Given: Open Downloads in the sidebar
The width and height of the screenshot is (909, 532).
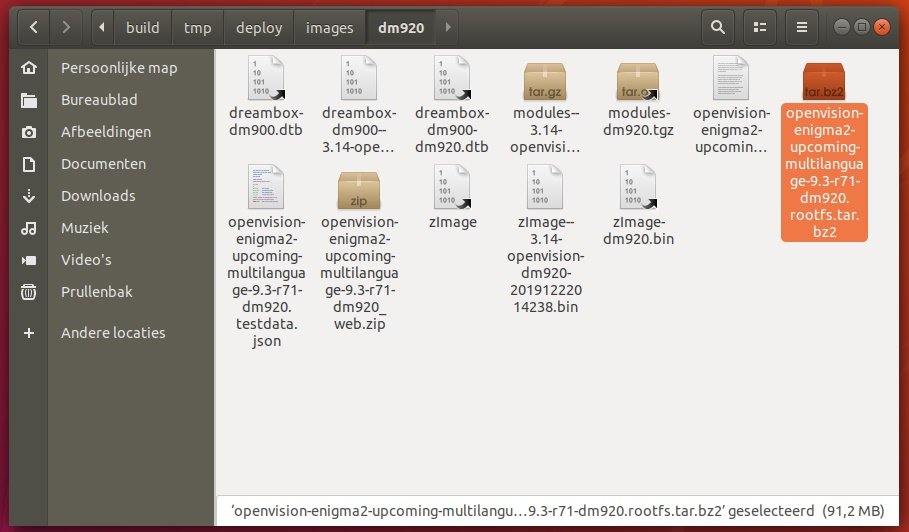Looking at the screenshot, I should click(97, 196).
